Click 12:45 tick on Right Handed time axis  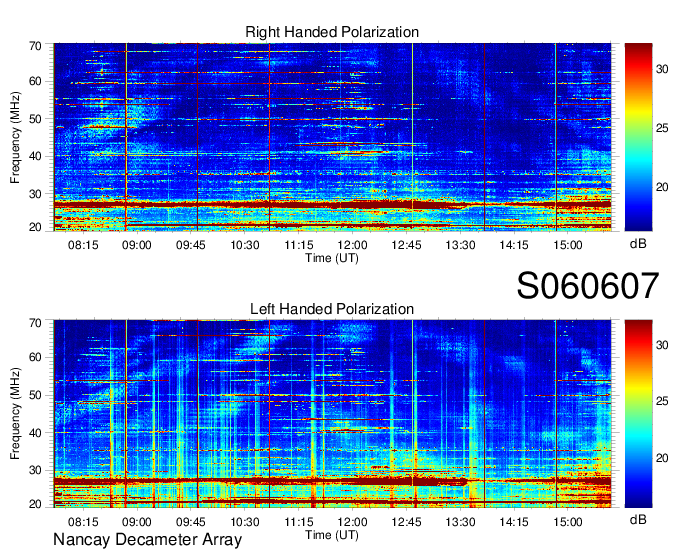click(406, 245)
